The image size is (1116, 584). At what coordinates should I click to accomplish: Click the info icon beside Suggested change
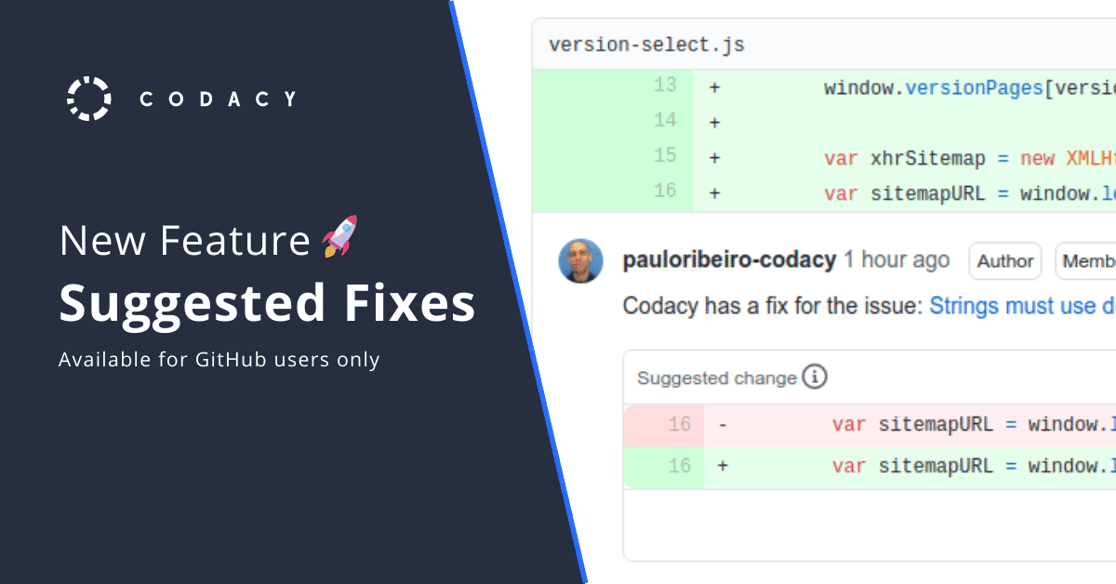point(815,377)
